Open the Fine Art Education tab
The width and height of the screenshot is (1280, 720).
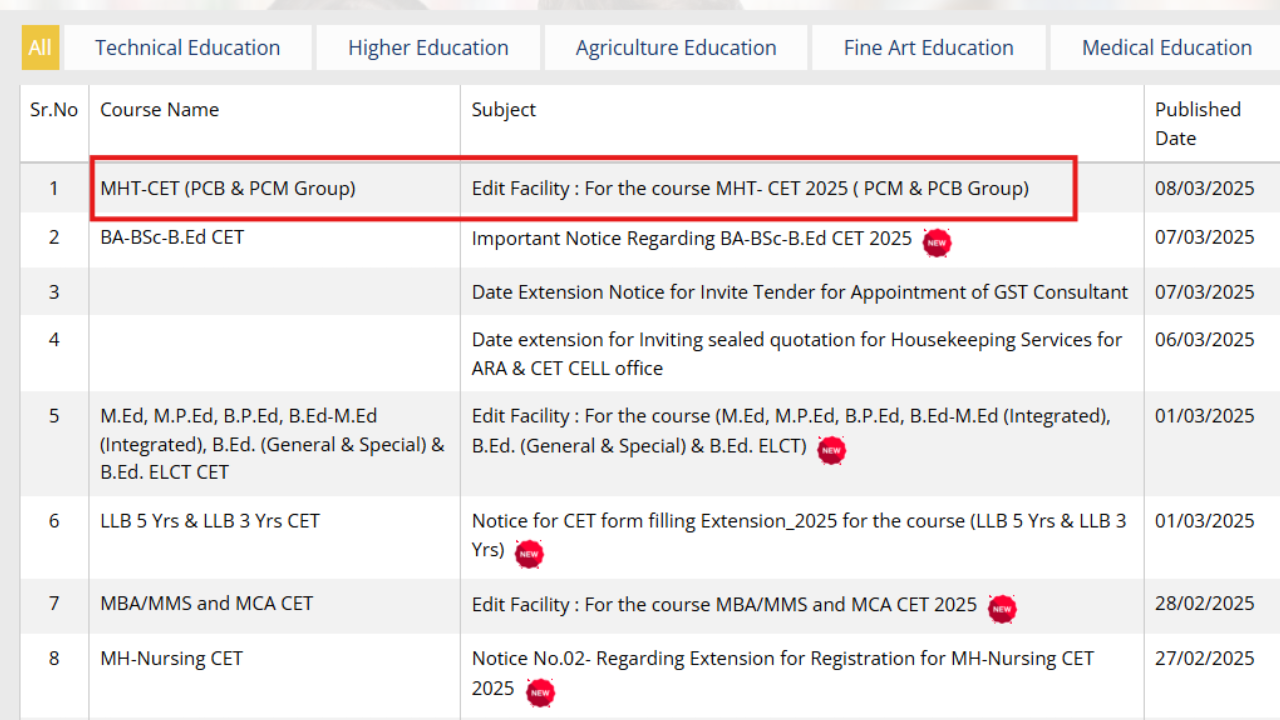coord(928,47)
